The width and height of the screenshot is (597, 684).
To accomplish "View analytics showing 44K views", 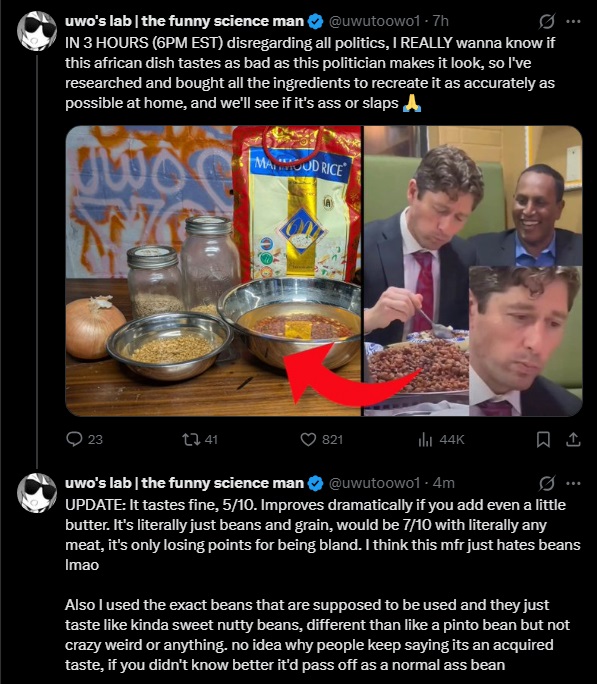I will (x=441, y=439).
